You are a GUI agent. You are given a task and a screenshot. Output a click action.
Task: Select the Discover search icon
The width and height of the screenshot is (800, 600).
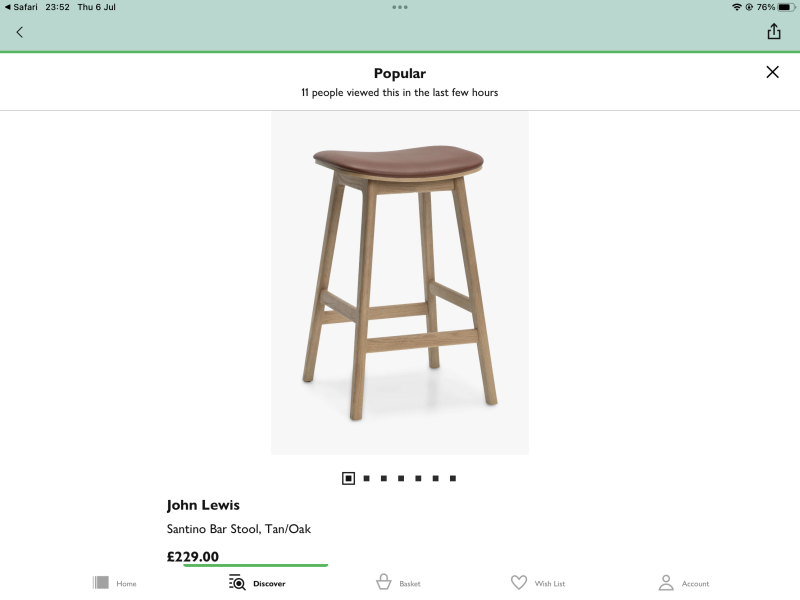tap(237, 582)
